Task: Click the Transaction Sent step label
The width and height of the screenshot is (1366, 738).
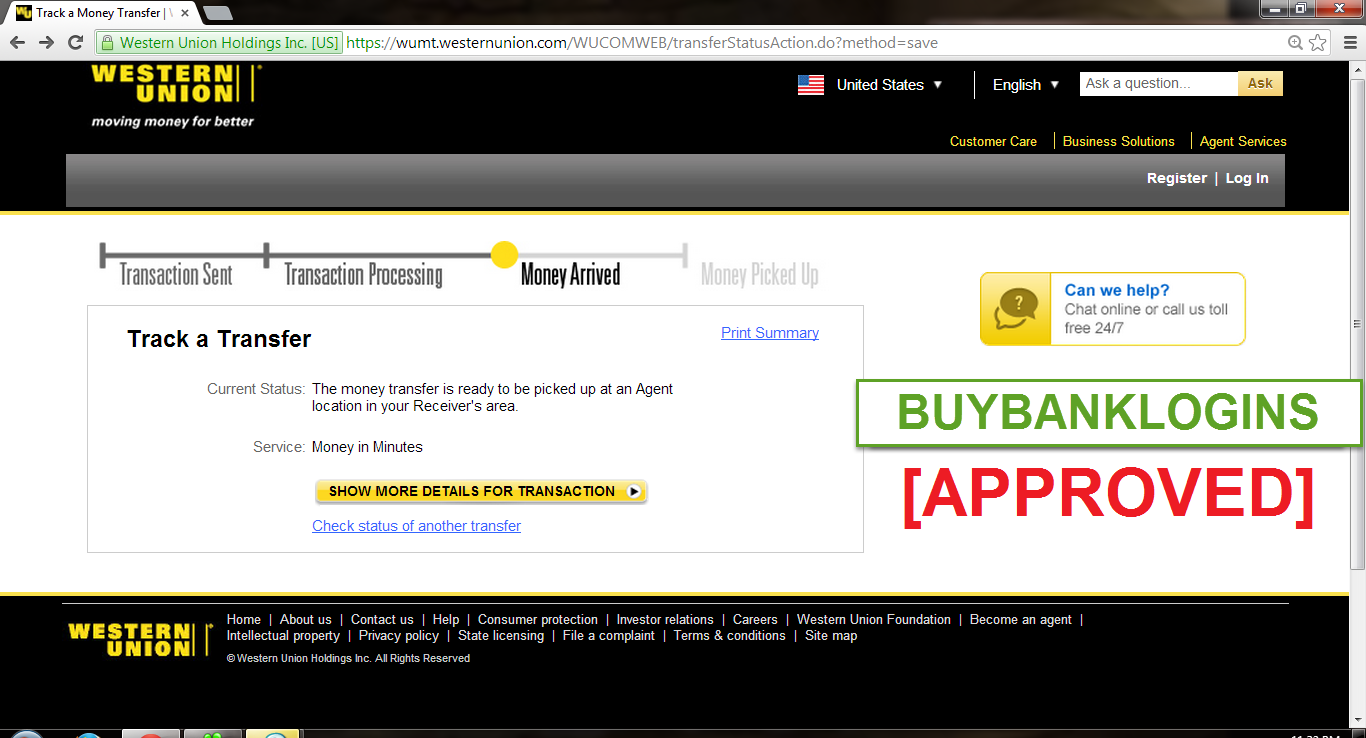Action: click(x=176, y=275)
